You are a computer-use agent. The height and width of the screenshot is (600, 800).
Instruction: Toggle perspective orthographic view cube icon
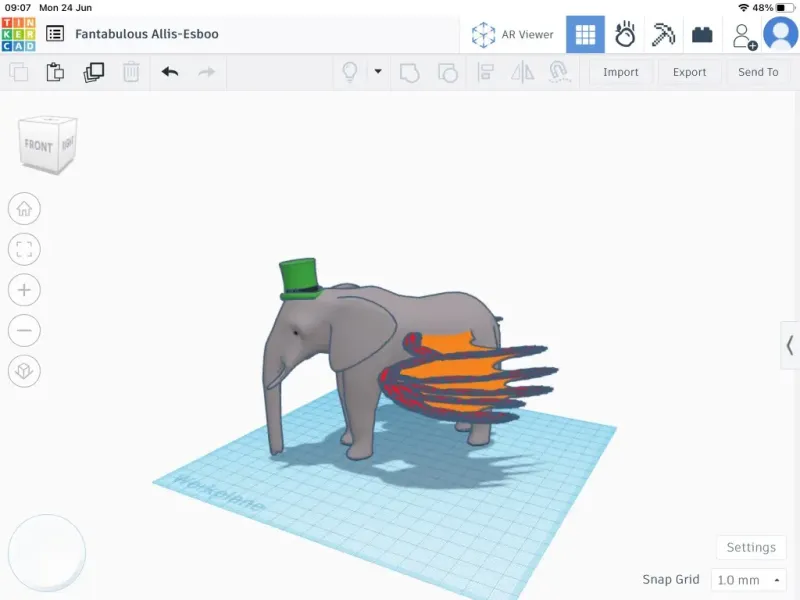(24, 371)
